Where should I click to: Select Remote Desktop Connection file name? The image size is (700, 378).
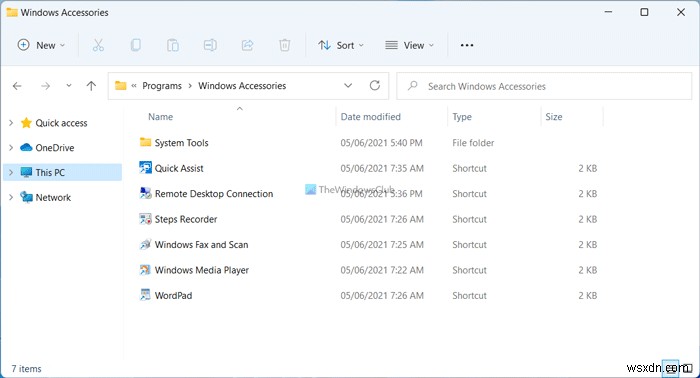214,194
